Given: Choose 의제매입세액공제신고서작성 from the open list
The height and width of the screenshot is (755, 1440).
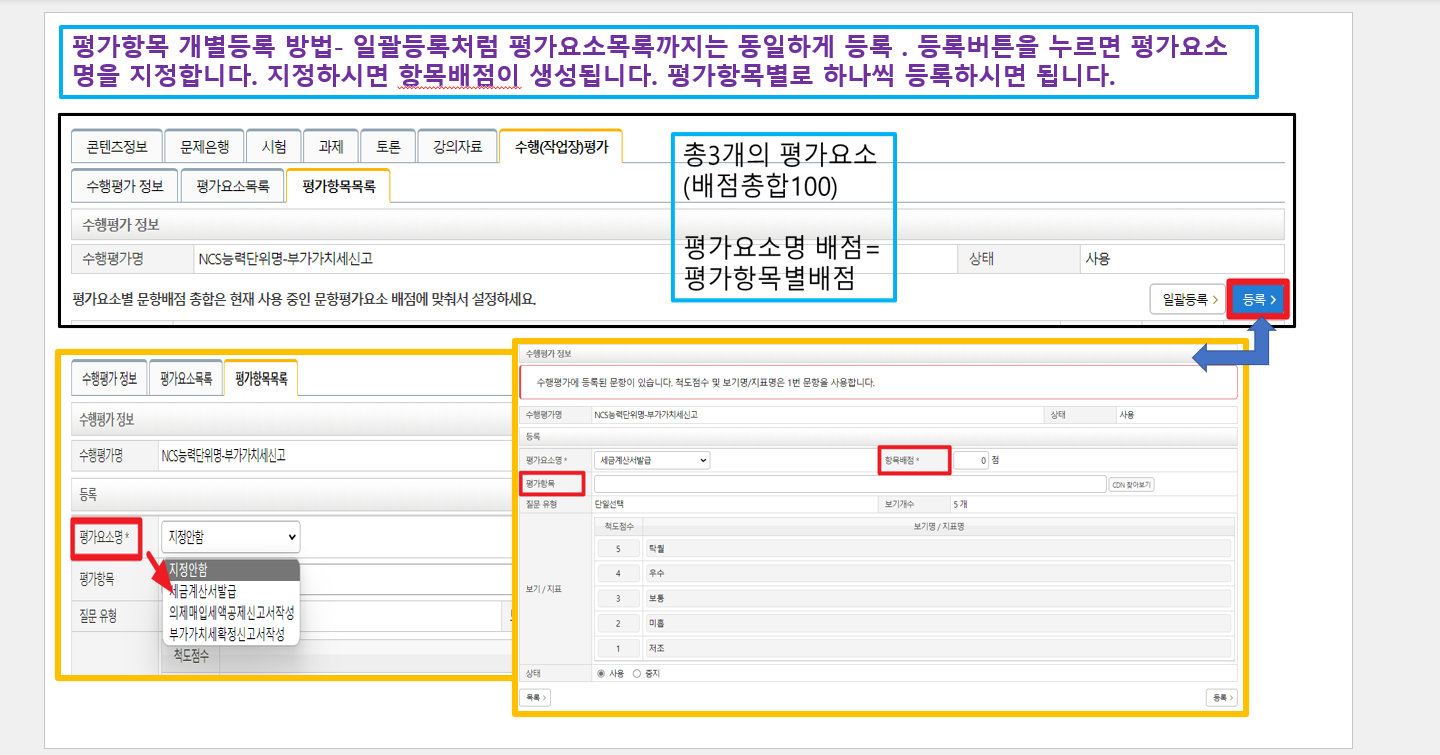Looking at the screenshot, I should 231,611.
